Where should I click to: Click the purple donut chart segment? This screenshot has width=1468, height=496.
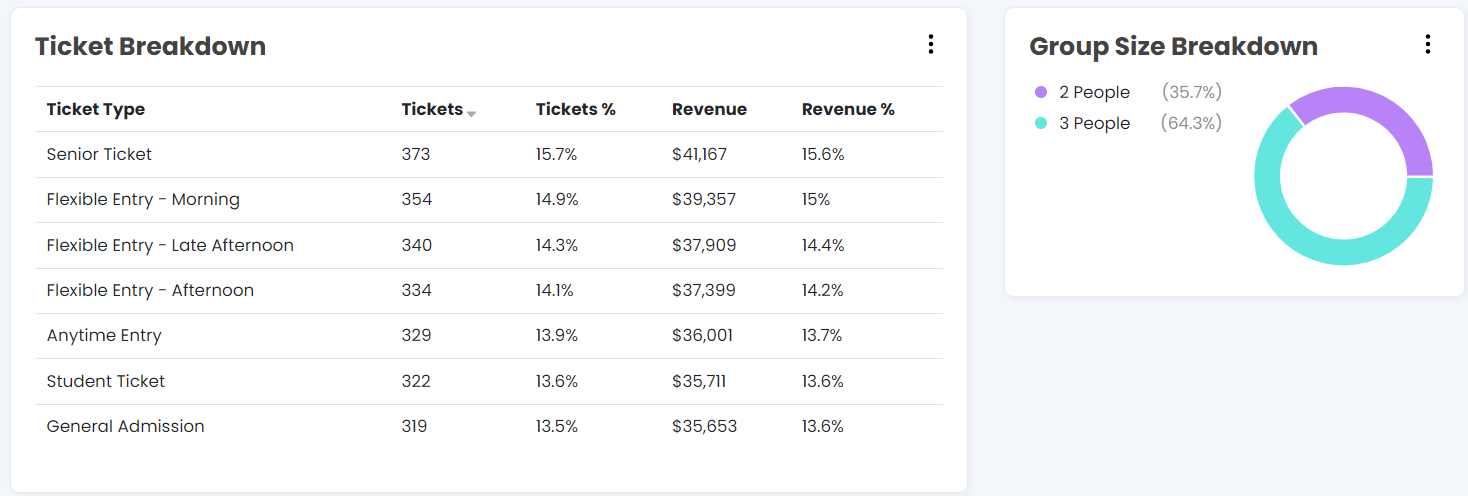tap(1381, 118)
